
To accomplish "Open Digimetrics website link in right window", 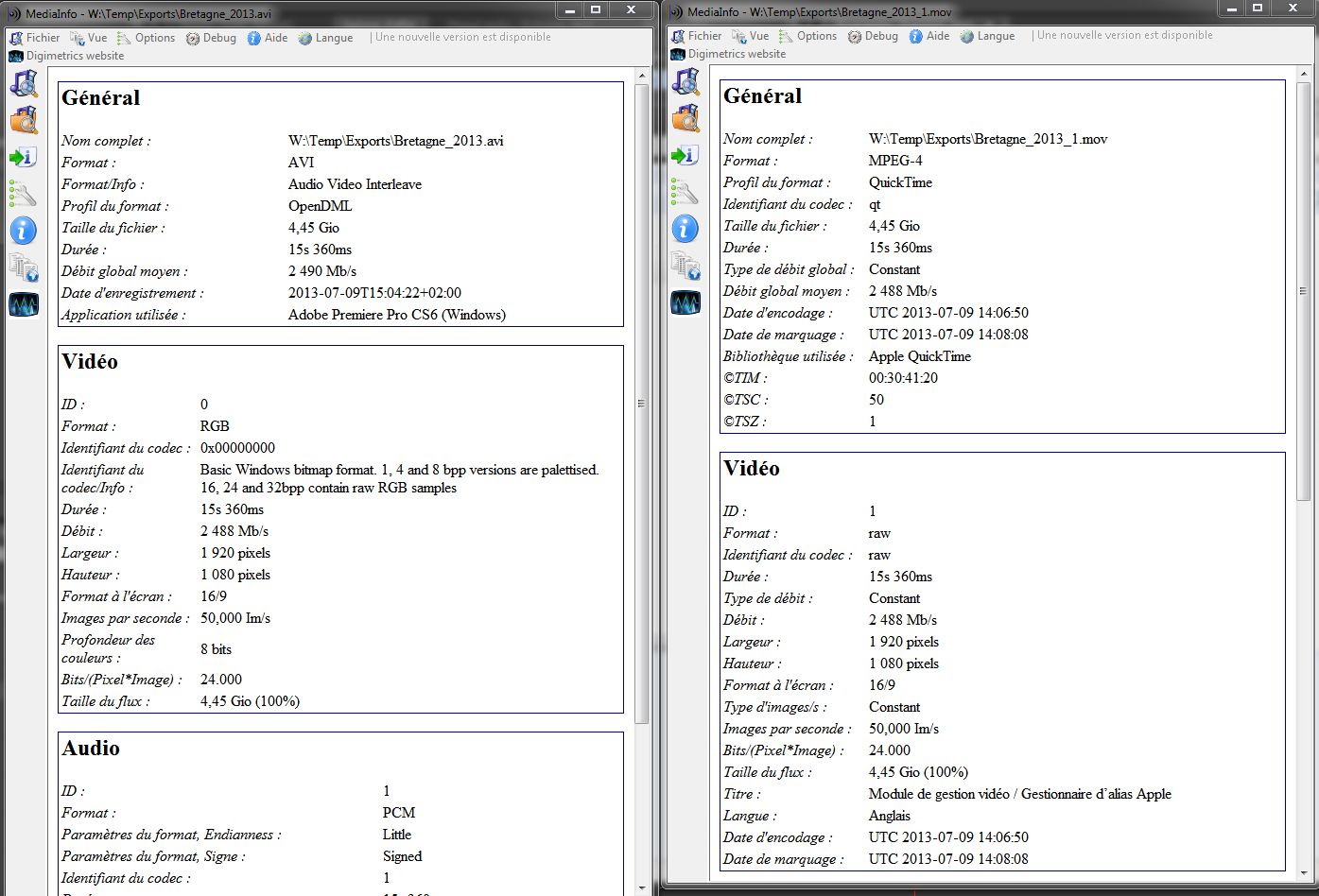I will tap(729, 54).
